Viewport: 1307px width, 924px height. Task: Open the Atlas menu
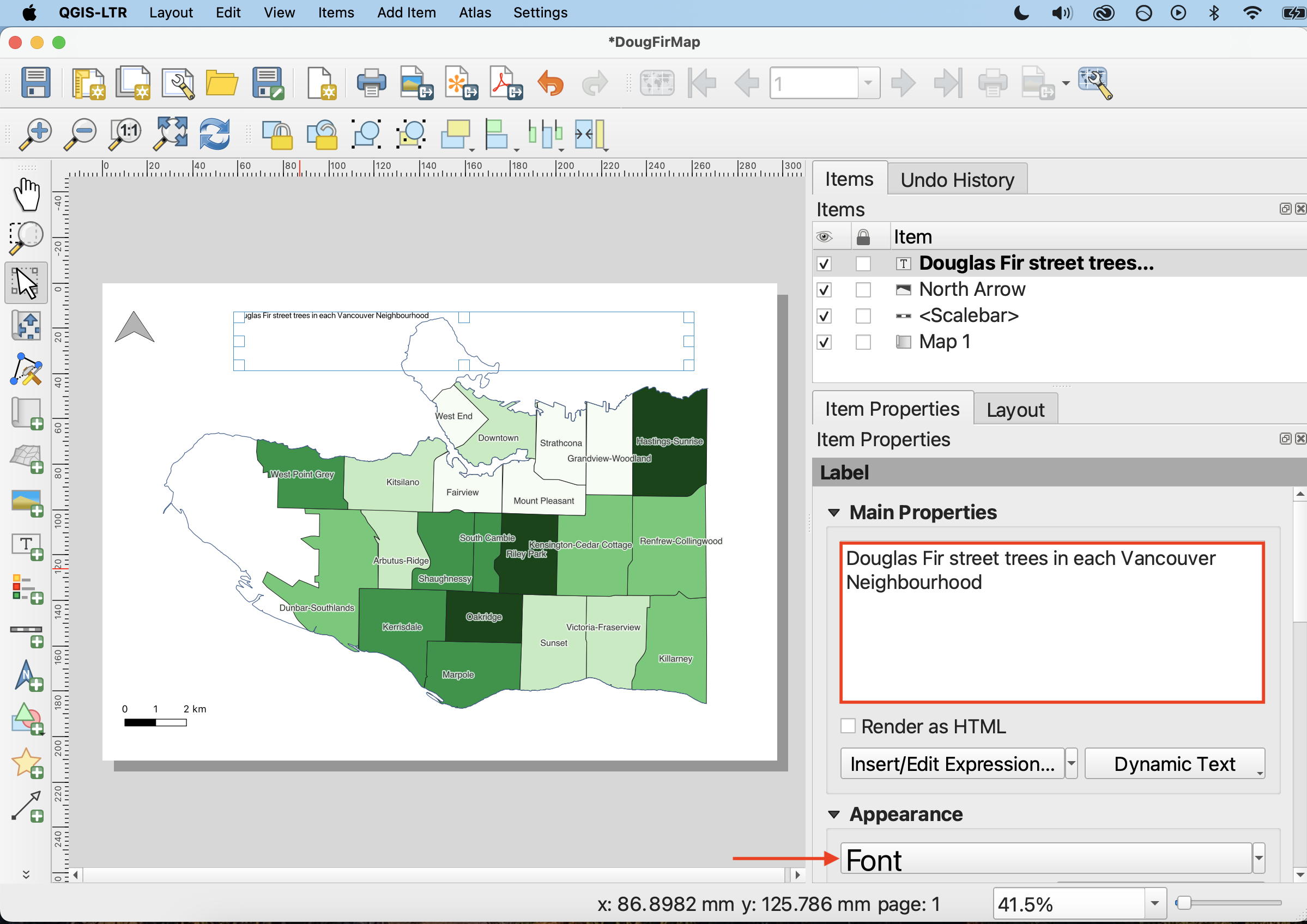(x=474, y=13)
